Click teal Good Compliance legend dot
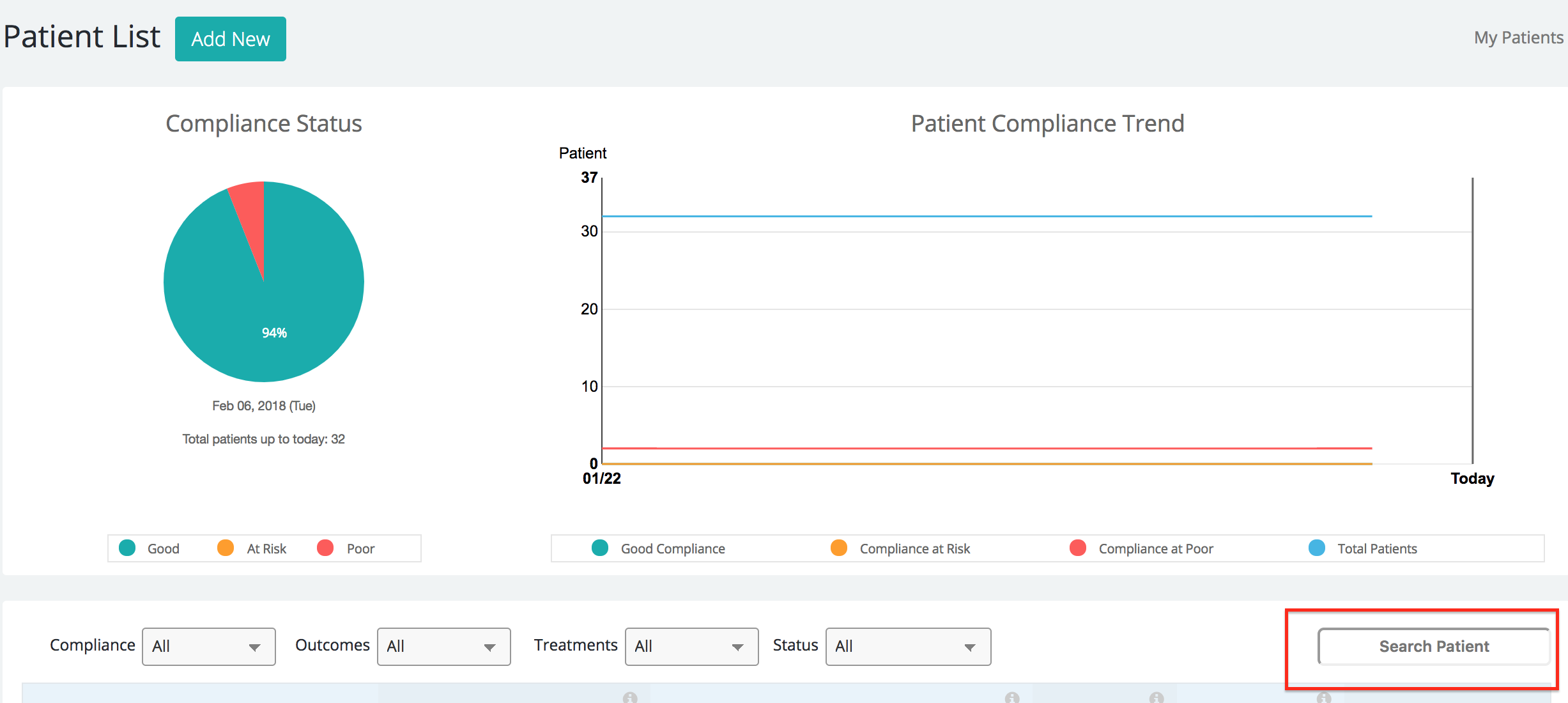The width and height of the screenshot is (1568, 703). point(599,548)
